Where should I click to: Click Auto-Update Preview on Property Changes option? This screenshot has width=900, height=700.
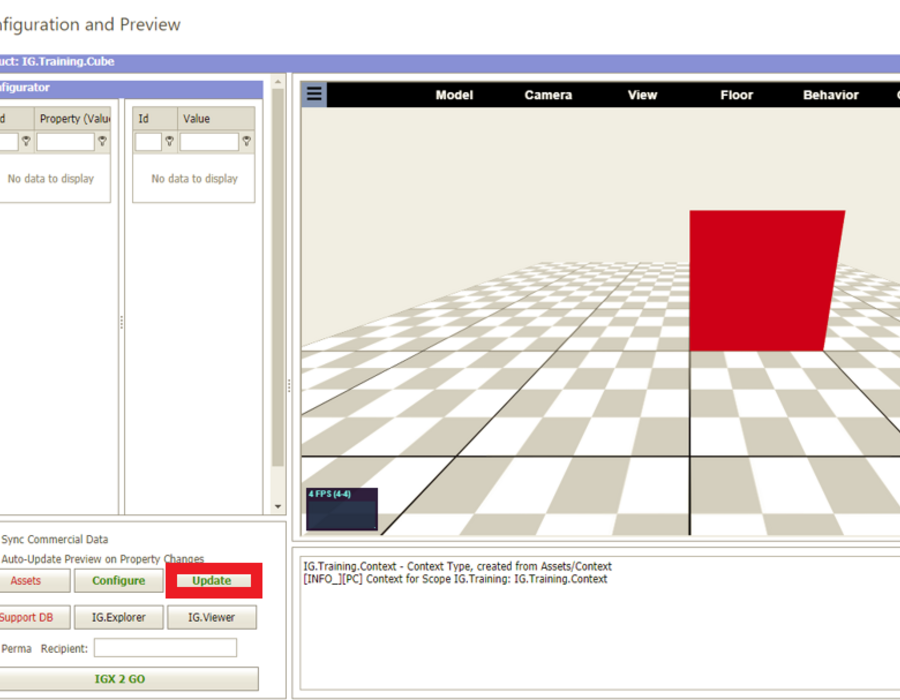103,559
